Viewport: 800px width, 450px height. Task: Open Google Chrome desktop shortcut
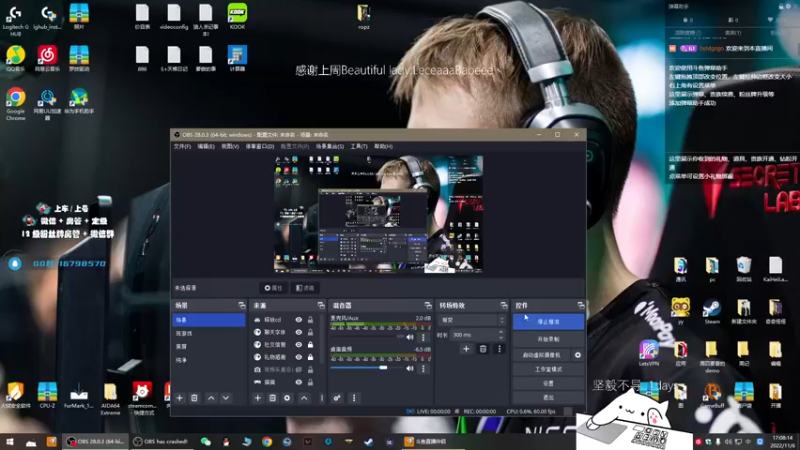(x=16, y=104)
